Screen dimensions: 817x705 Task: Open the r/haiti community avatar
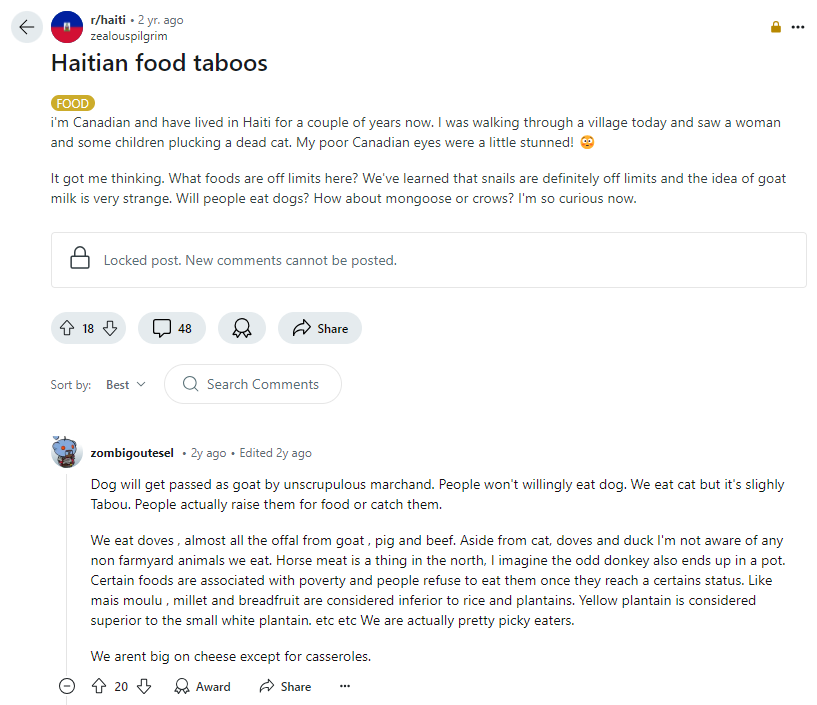[67, 27]
